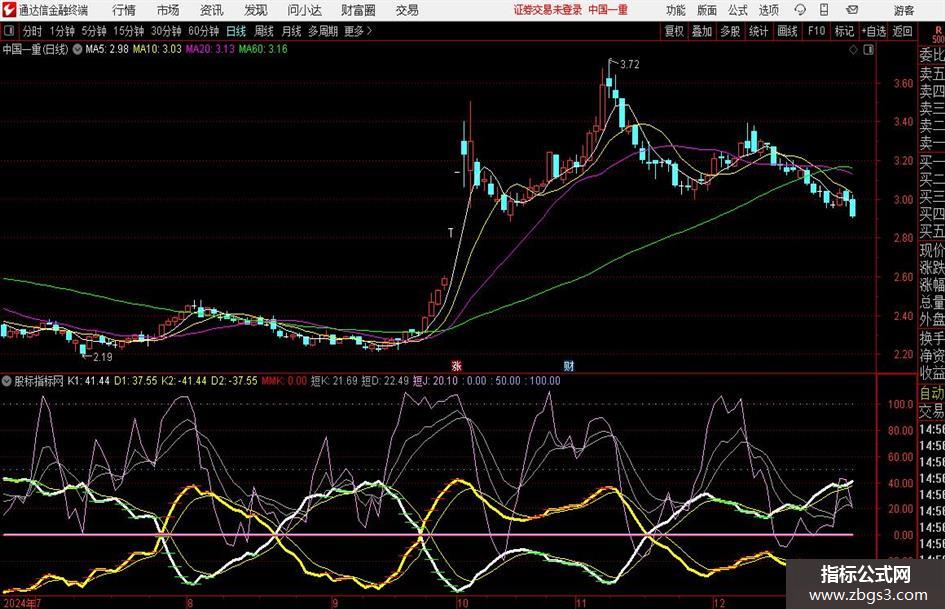Screen dimensions: 945x609
Task: Open the 问小达 menu
Action: 304,10
